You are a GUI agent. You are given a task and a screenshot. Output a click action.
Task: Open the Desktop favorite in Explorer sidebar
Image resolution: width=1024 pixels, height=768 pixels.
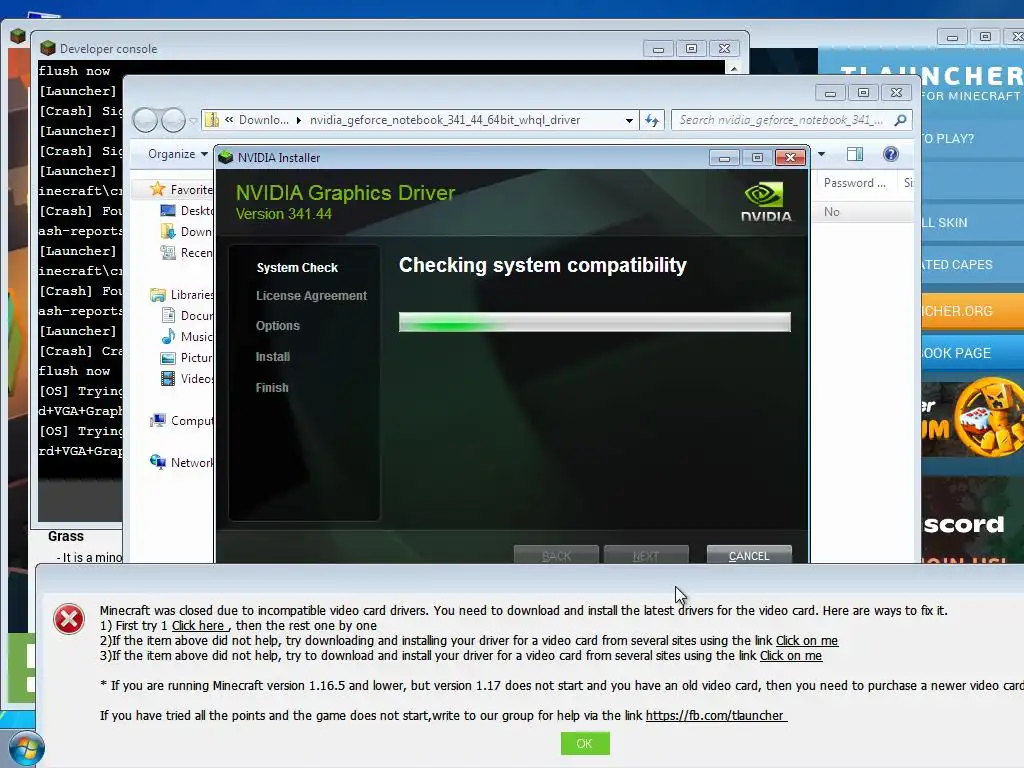click(x=187, y=210)
